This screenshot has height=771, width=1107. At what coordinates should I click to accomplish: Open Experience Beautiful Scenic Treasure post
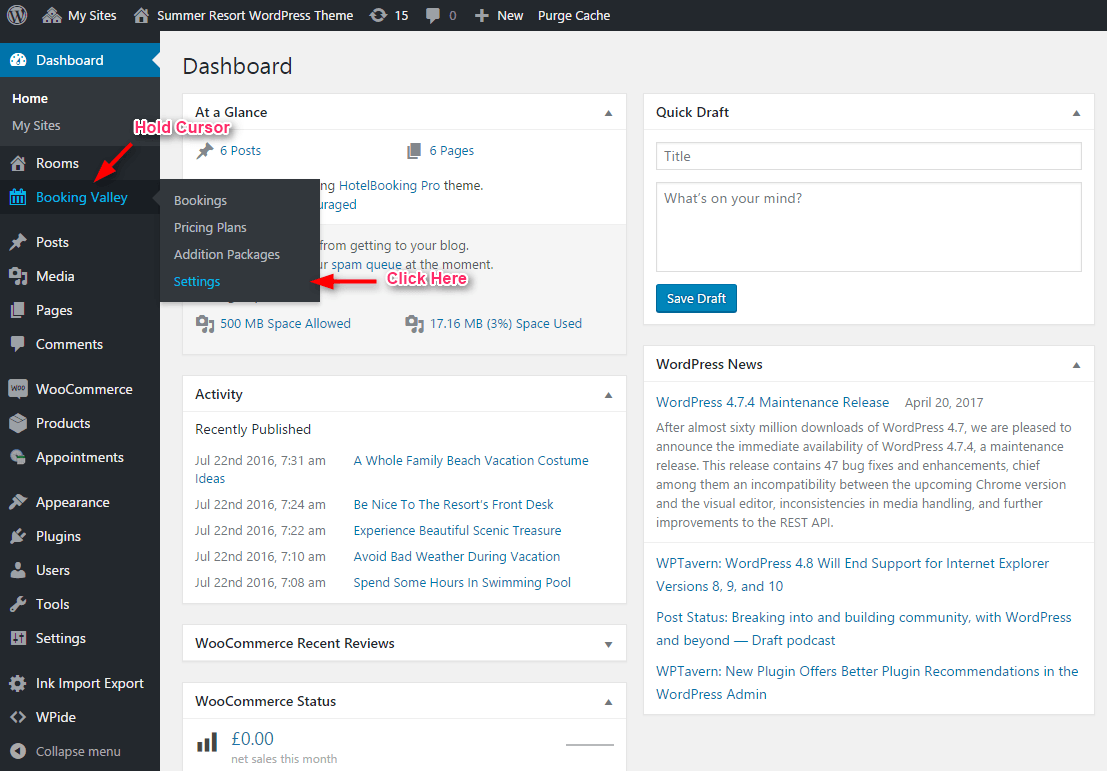tap(457, 530)
